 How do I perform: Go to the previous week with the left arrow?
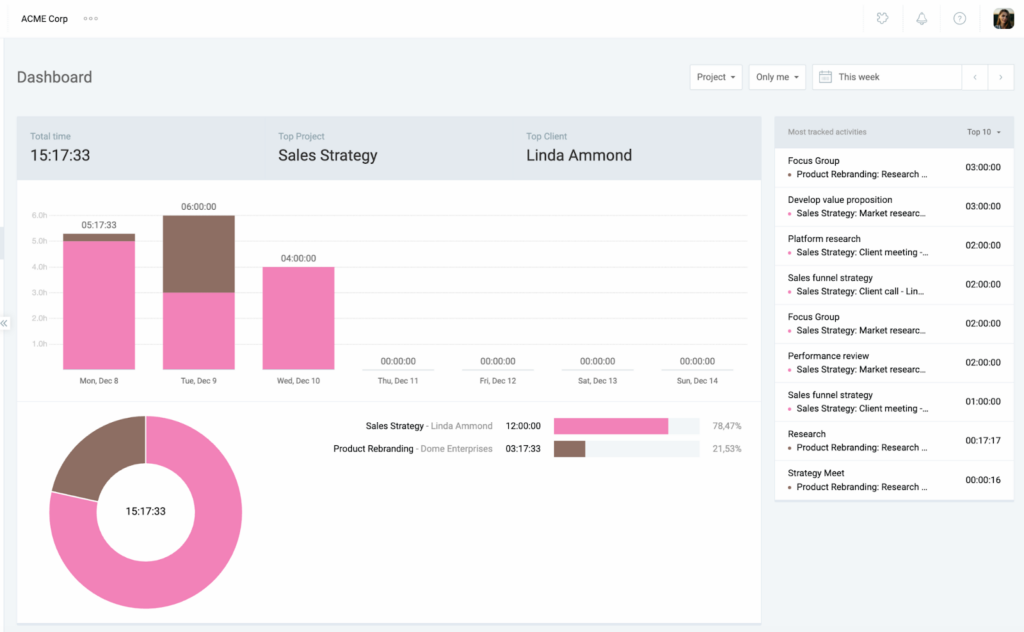975,77
